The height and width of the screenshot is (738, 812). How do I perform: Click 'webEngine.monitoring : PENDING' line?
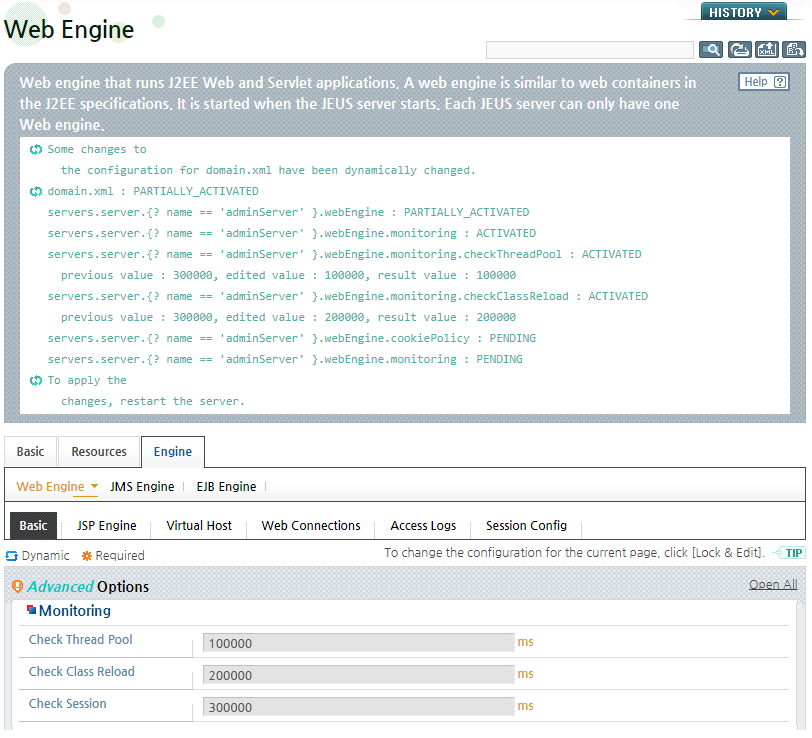[x=285, y=360]
